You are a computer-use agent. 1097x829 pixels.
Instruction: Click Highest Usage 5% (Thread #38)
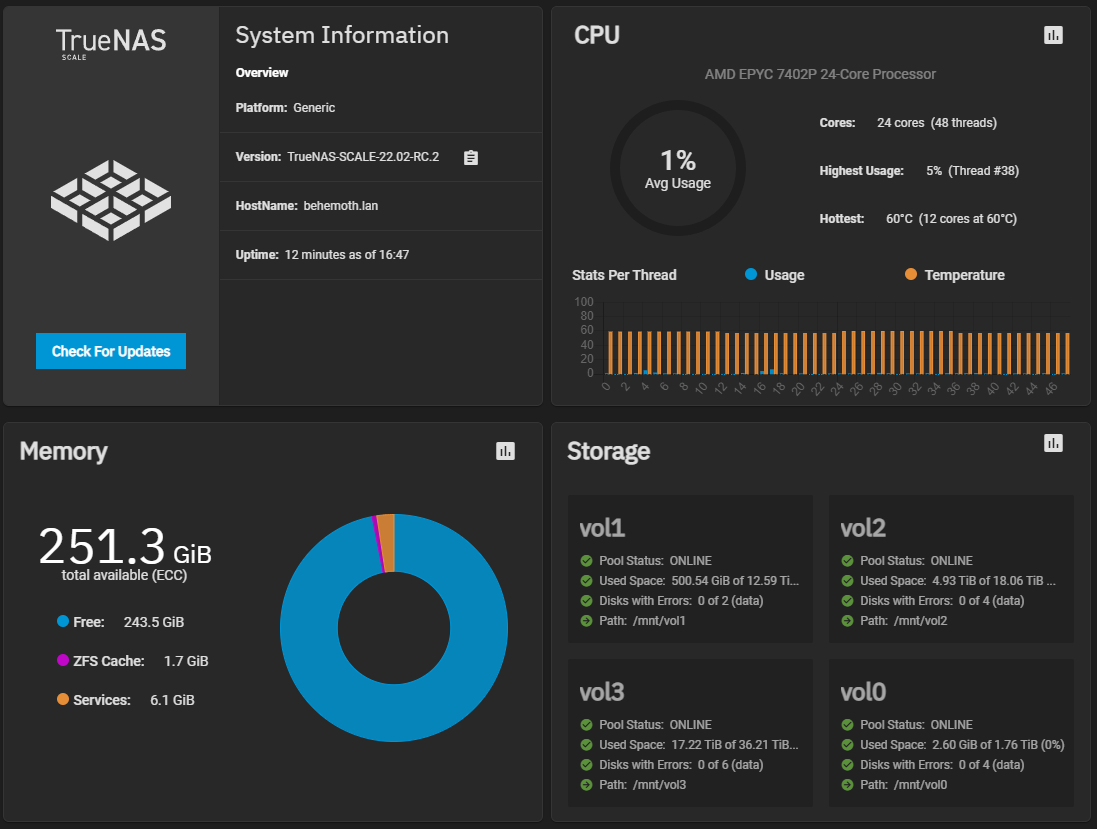[x=919, y=171]
